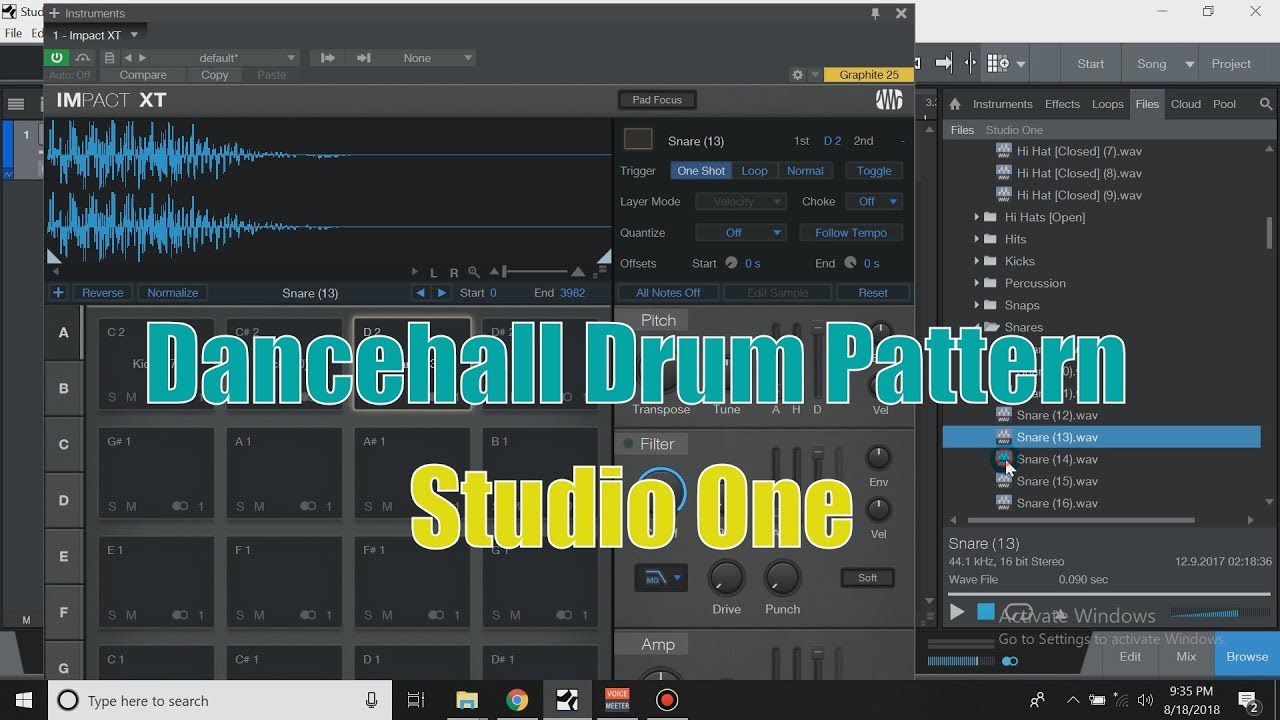
Task: Click the pad color swatch next to Snare (13)
Action: tap(638, 140)
